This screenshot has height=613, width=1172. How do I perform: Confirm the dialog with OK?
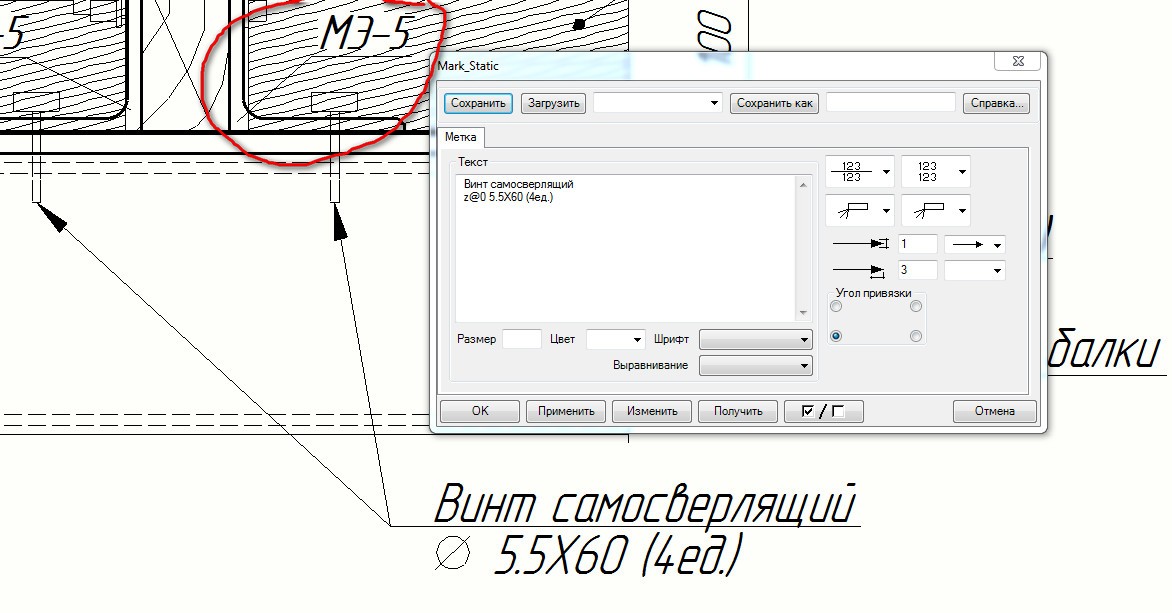[x=480, y=411]
